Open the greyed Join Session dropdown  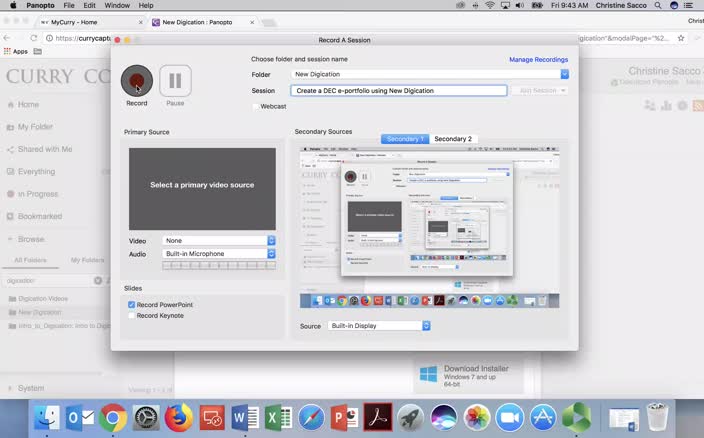540,90
